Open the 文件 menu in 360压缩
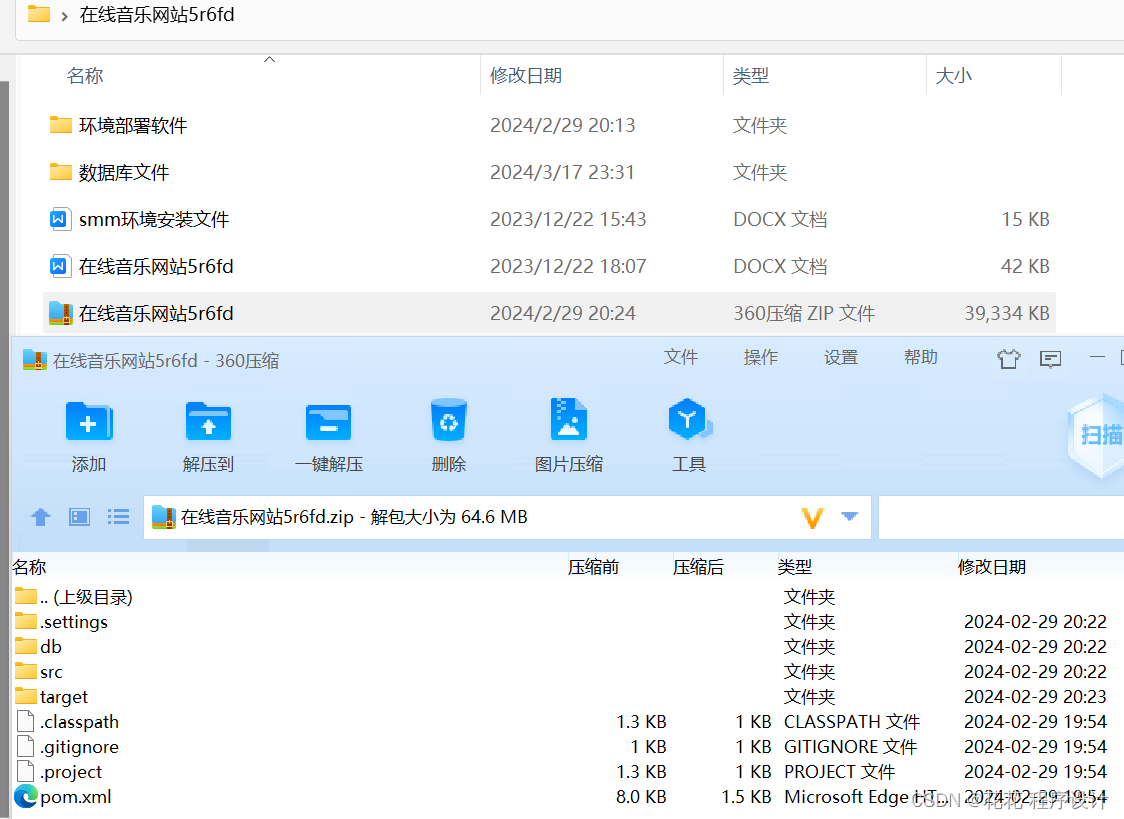The width and height of the screenshot is (1124, 819). (x=681, y=357)
